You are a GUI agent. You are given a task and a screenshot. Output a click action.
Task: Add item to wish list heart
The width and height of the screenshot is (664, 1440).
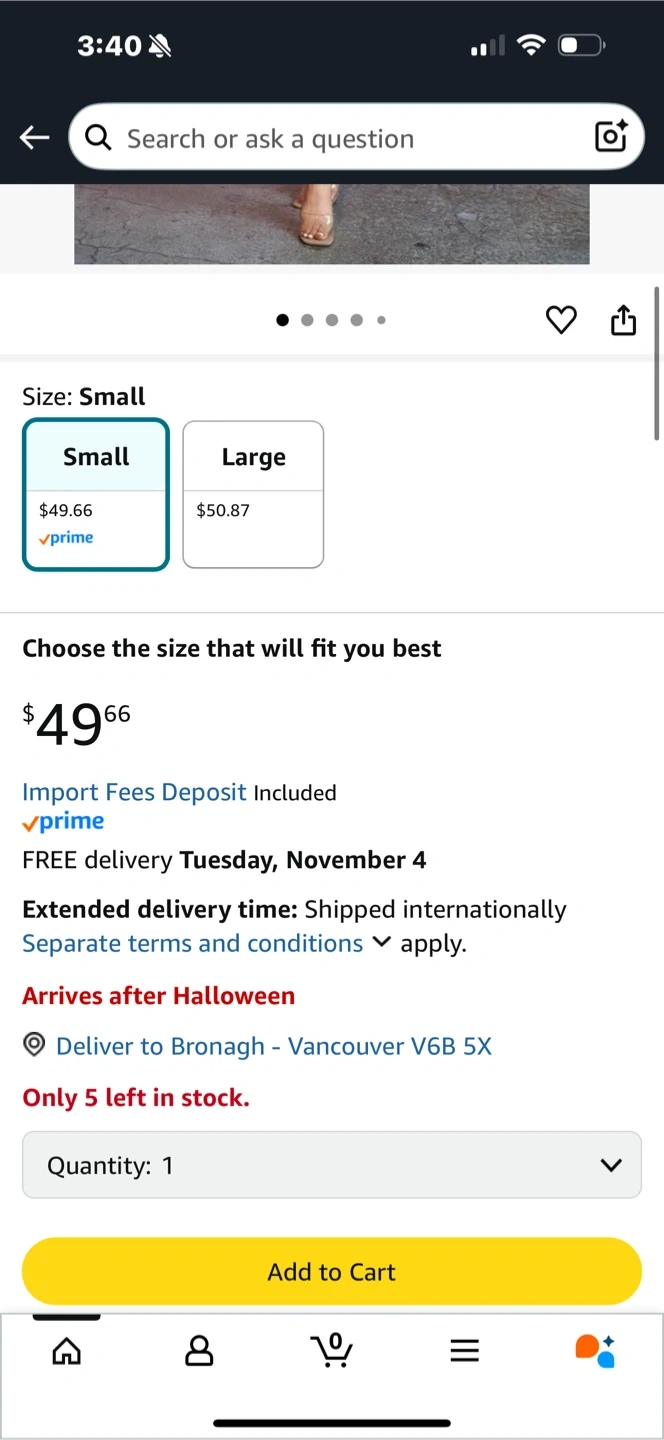coord(561,320)
